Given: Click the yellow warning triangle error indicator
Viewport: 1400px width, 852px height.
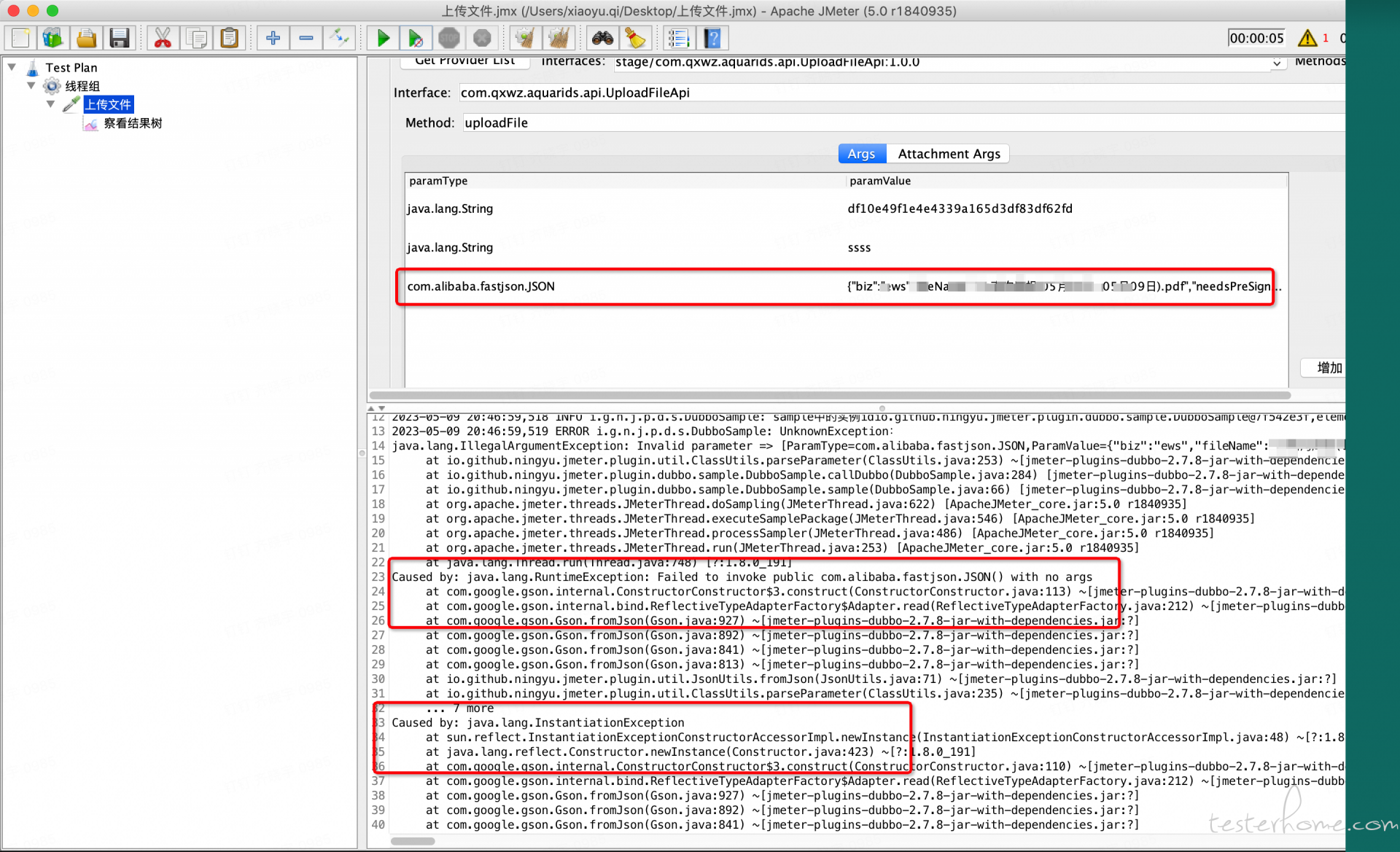Looking at the screenshot, I should (1307, 38).
